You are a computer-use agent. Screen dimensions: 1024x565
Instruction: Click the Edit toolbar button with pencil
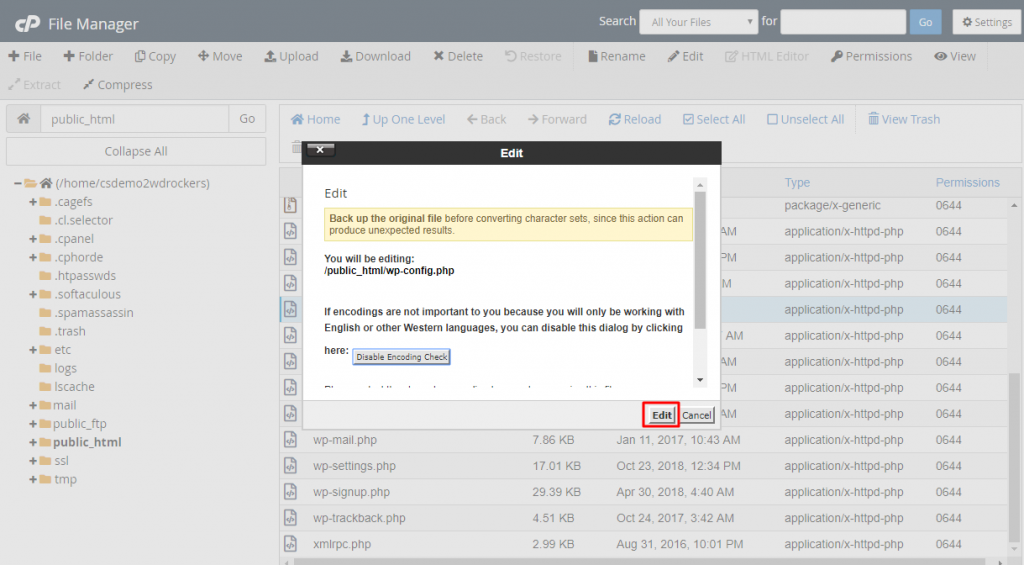point(685,56)
